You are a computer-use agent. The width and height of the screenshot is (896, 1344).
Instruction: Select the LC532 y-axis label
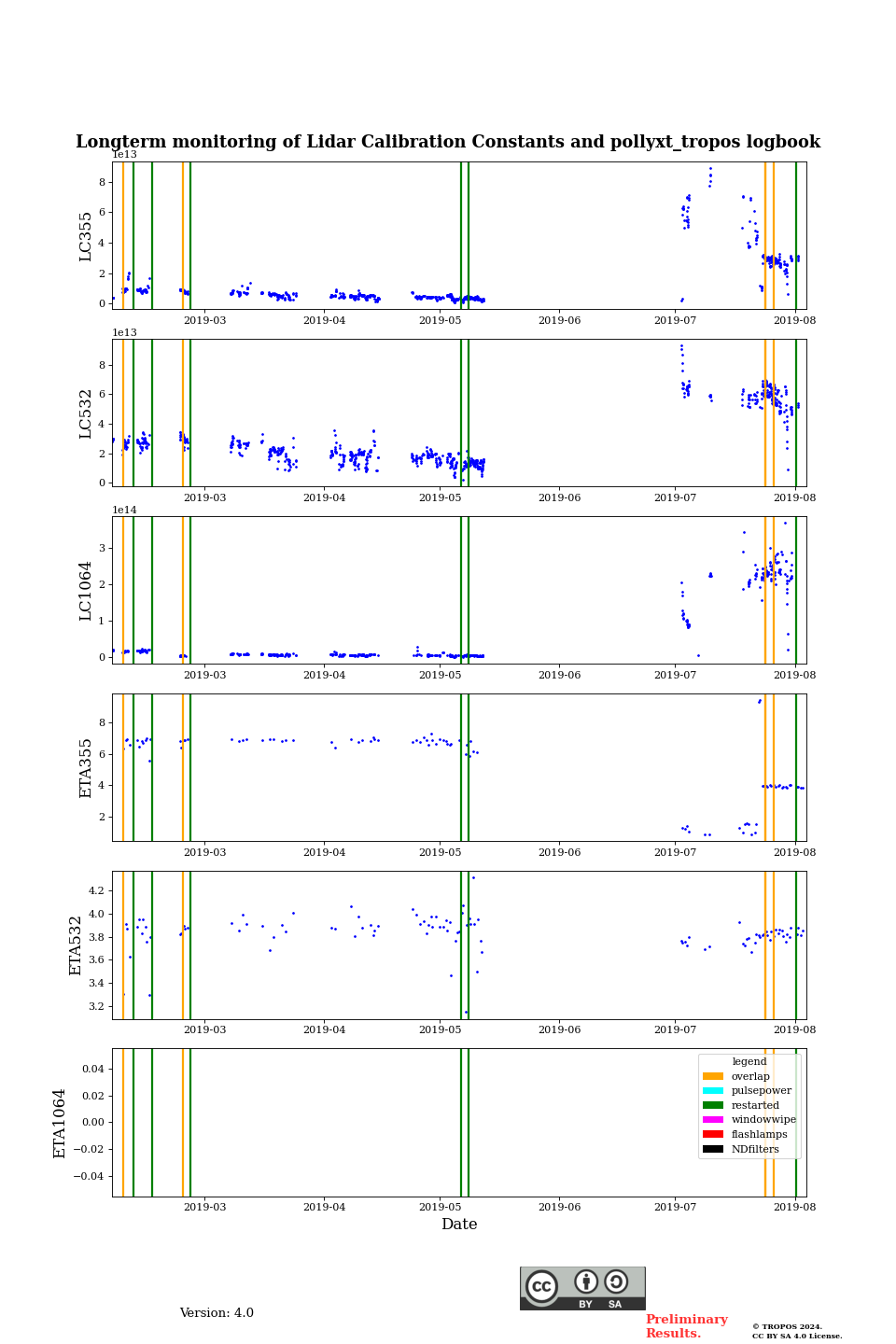[x=86, y=413]
